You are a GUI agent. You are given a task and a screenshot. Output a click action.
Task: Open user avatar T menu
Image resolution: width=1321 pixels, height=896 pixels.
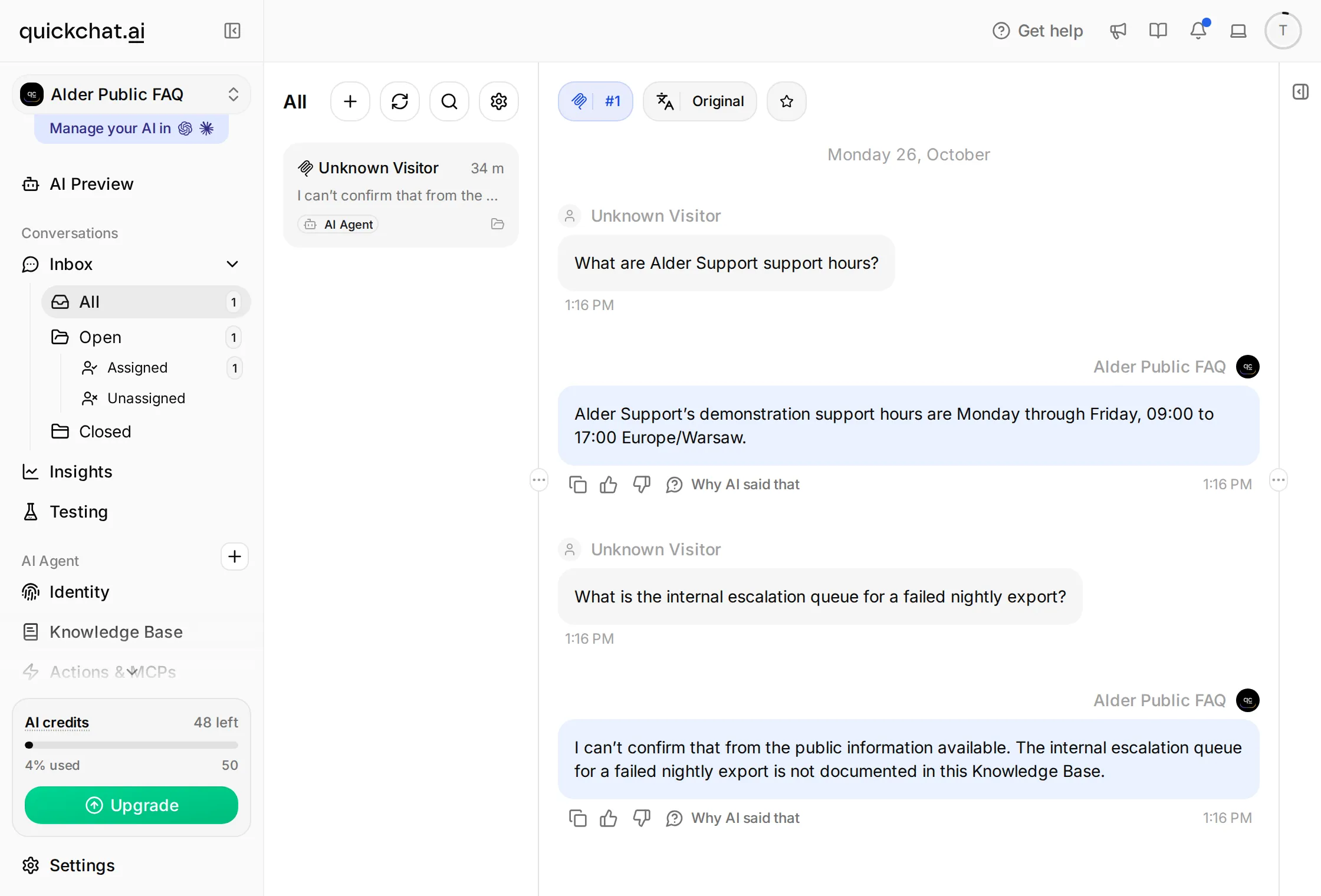(x=1283, y=31)
